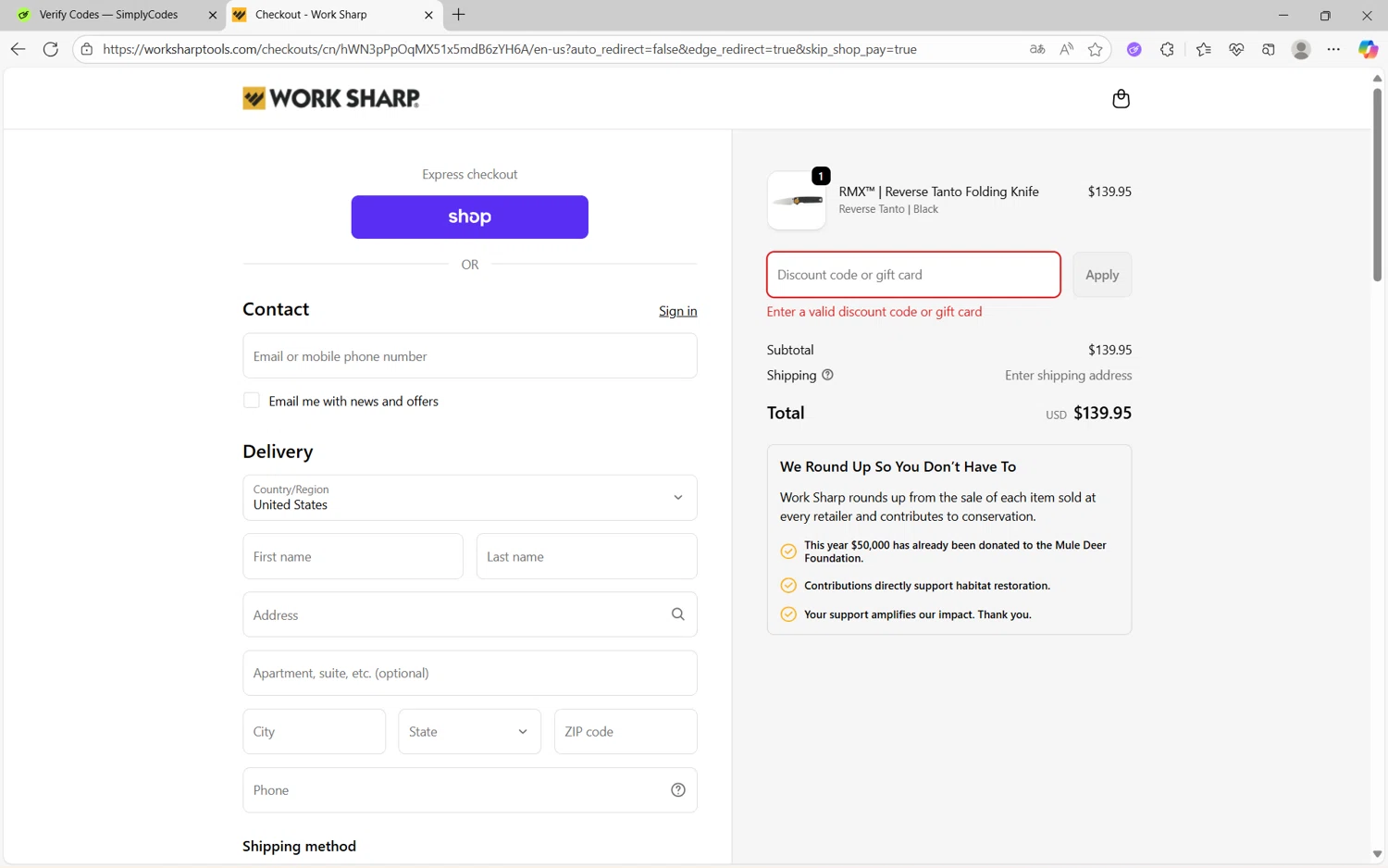Reload the checkout page
The image size is (1388, 868).
coord(51,49)
